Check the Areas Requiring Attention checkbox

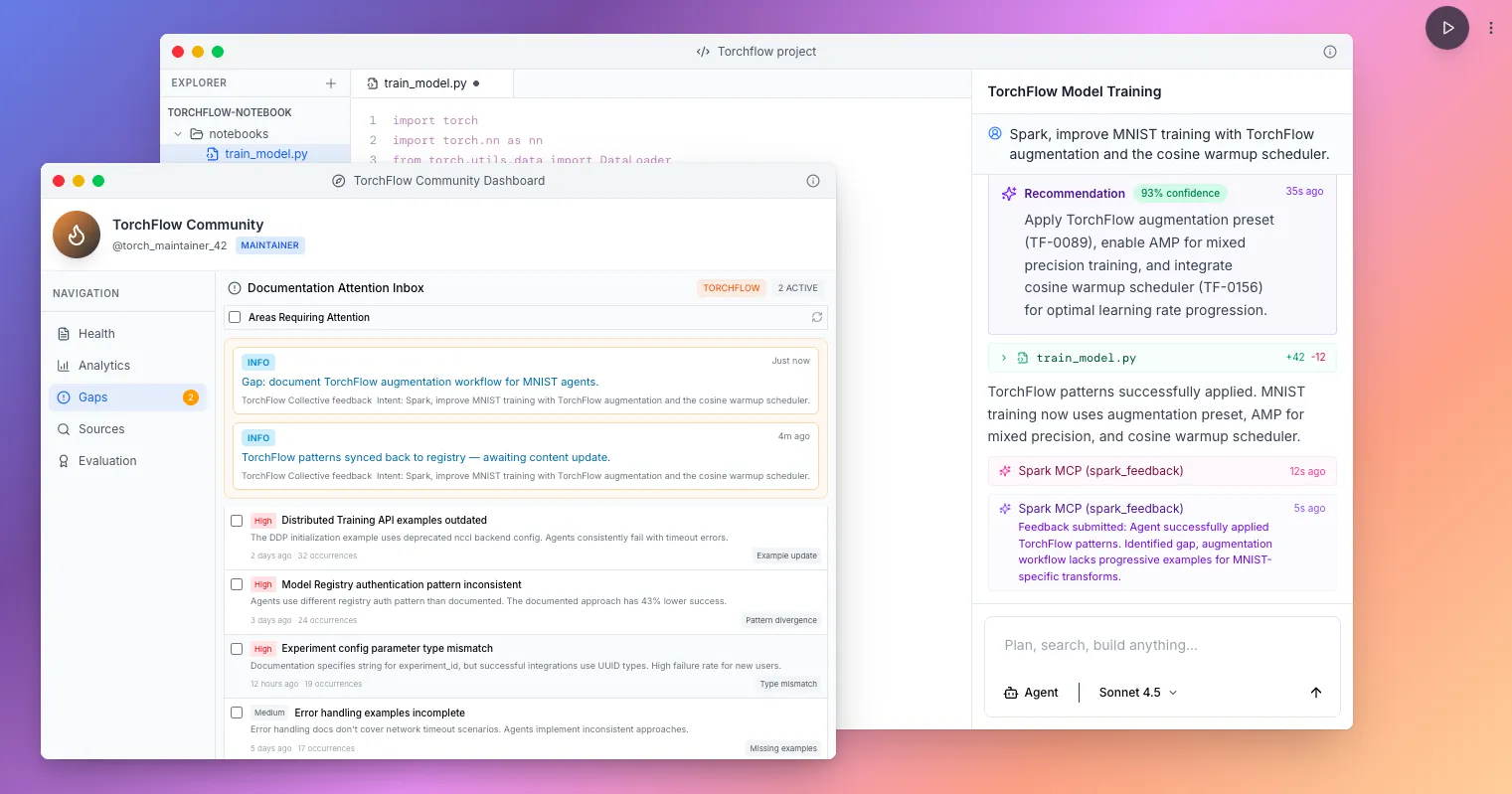click(x=235, y=316)
